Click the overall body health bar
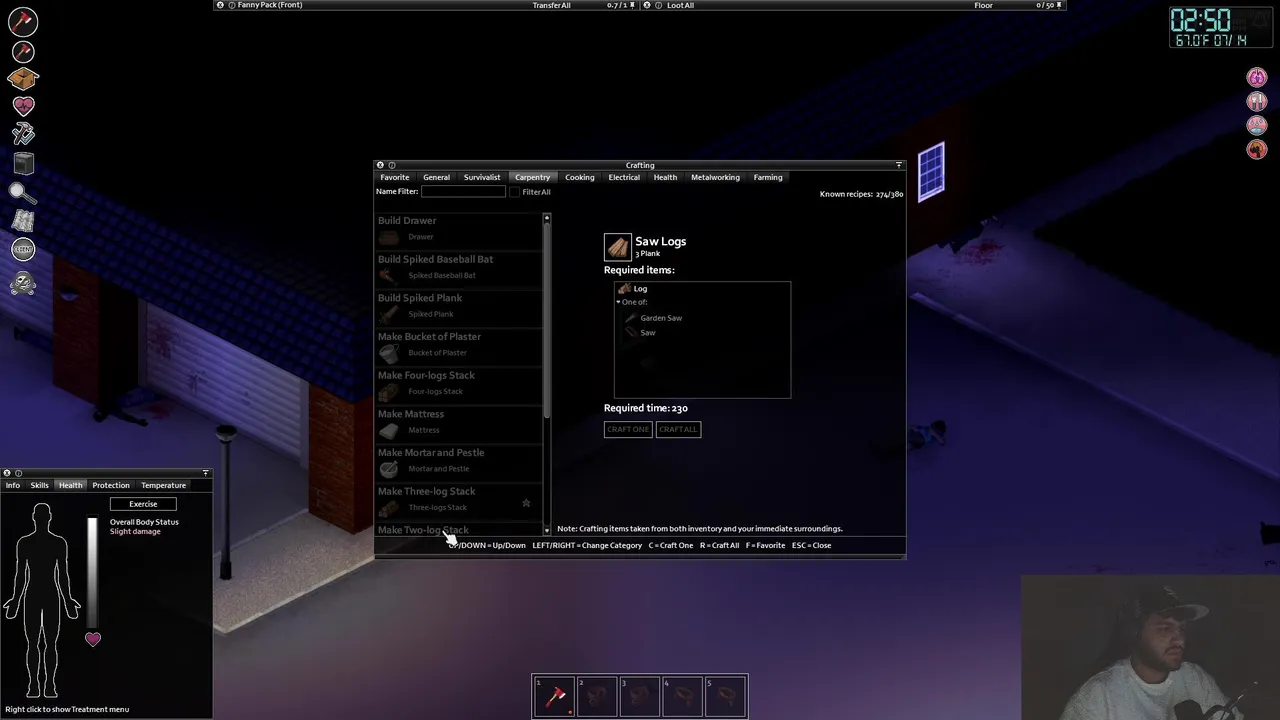Image resolution: width=1280 pixels, height=720 pixels. (93, 572)
